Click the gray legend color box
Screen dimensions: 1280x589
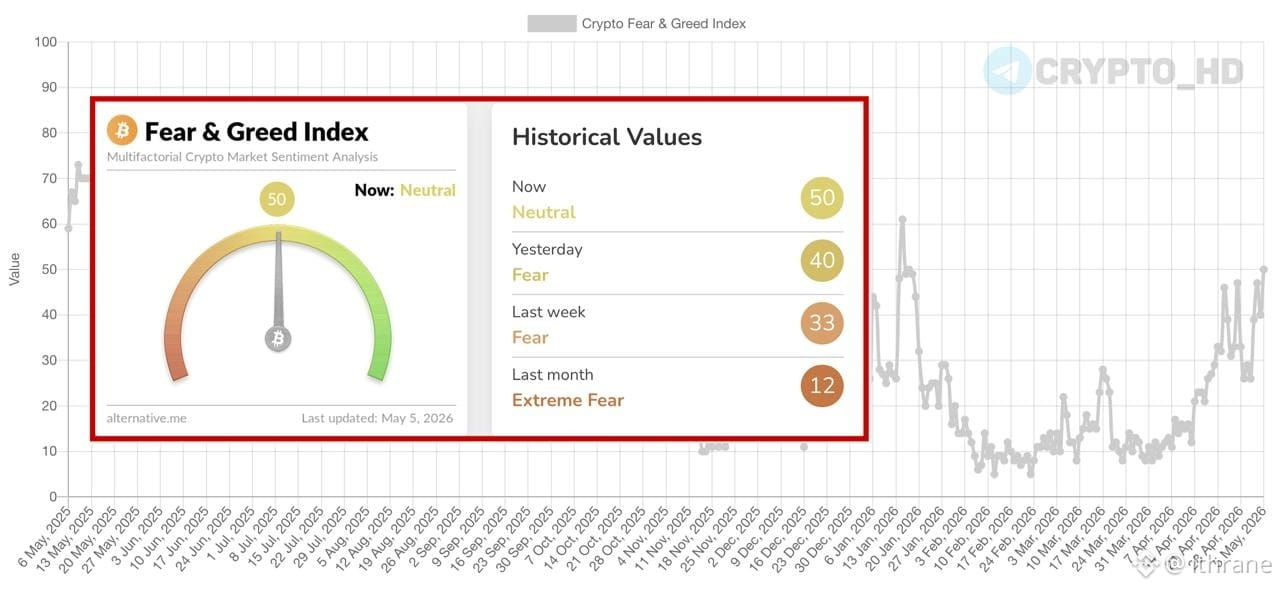tap(552, 23)
